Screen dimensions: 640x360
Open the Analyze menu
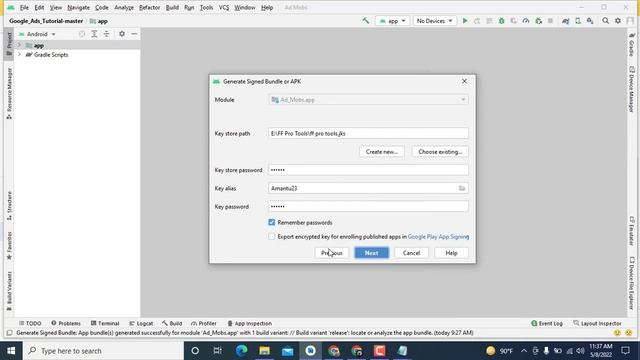(124, 7)
